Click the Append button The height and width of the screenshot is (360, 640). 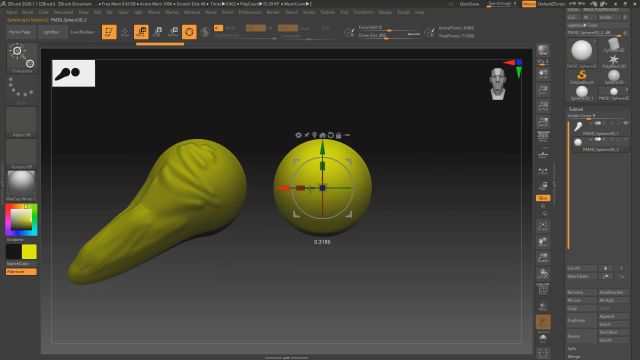pyautogui.click(x=613, y=317)
